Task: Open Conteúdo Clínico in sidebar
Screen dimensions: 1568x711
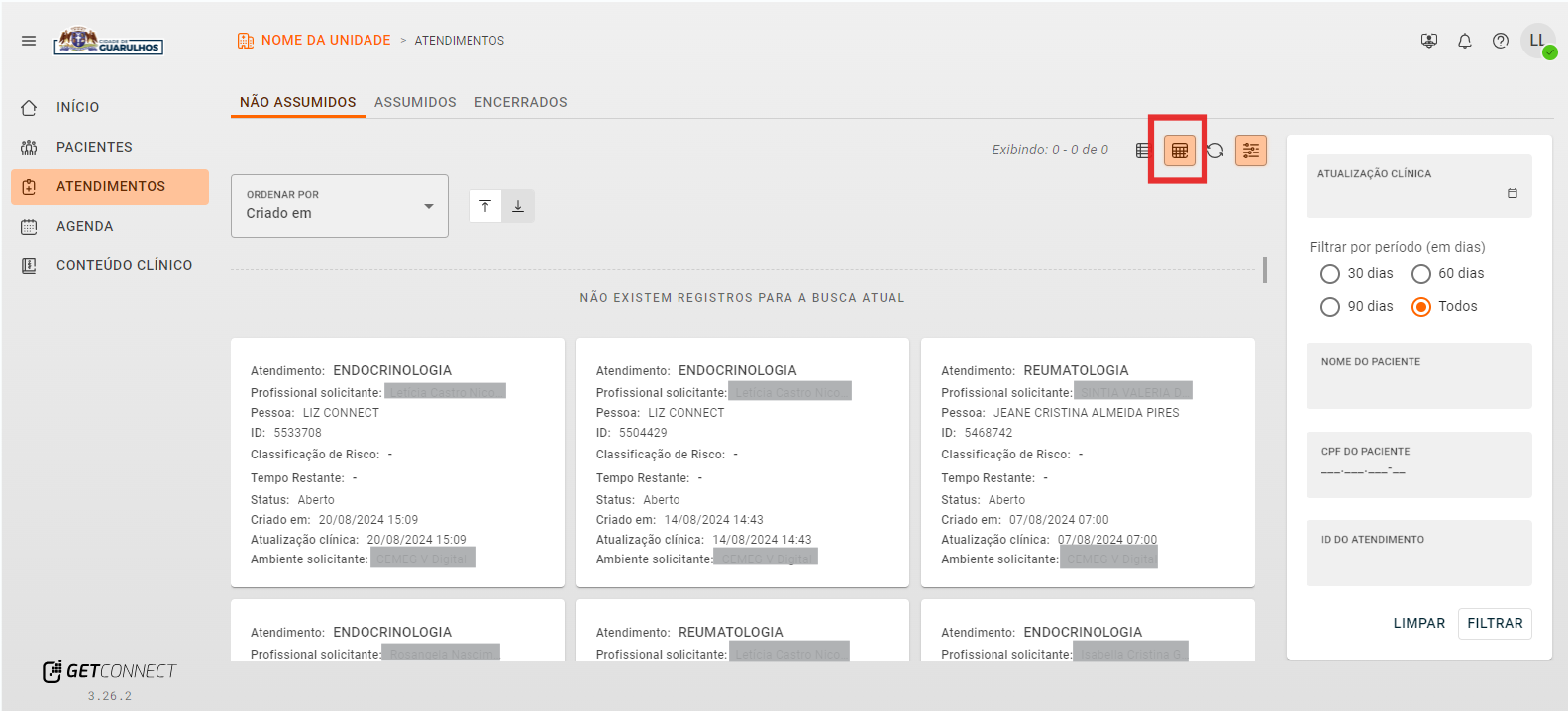Action: pos(110,265)
